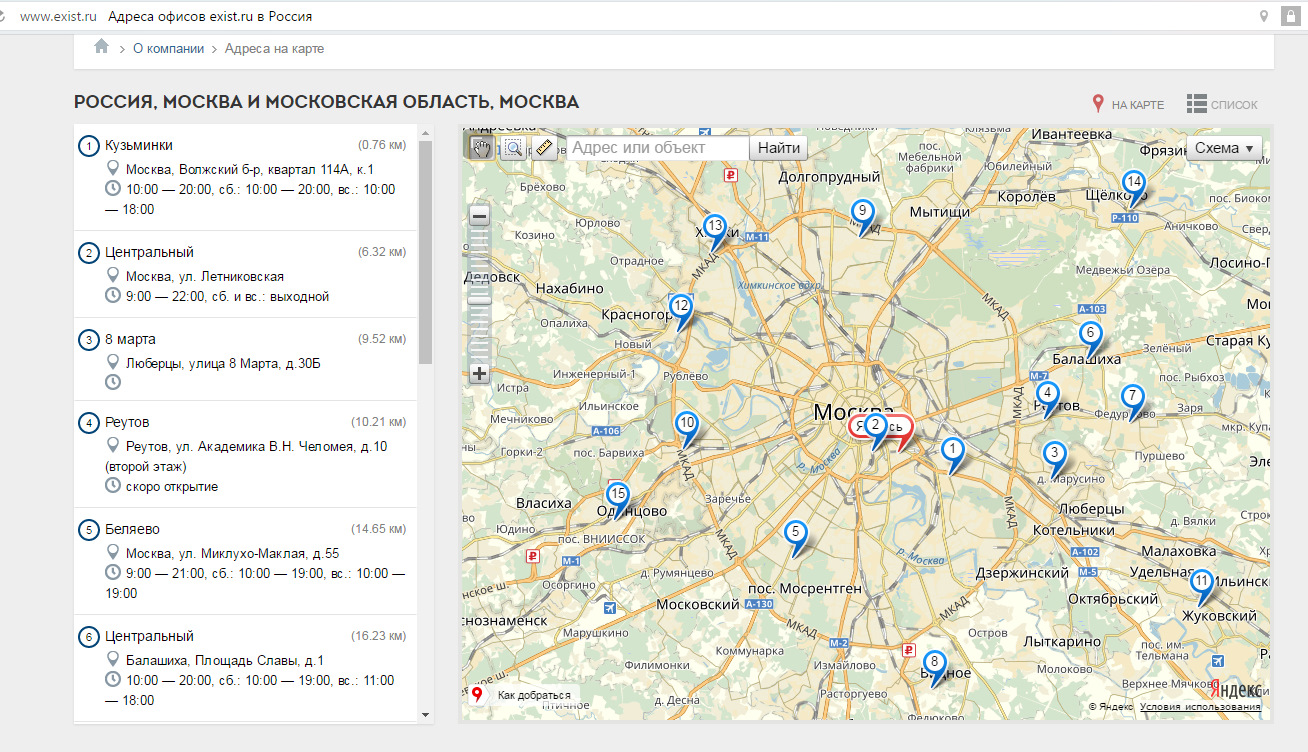The height and width of the screenshot is (752, 1308).
Task: Click map zoom in plus button
Action: pyautogui.click(x=479, y=374)
